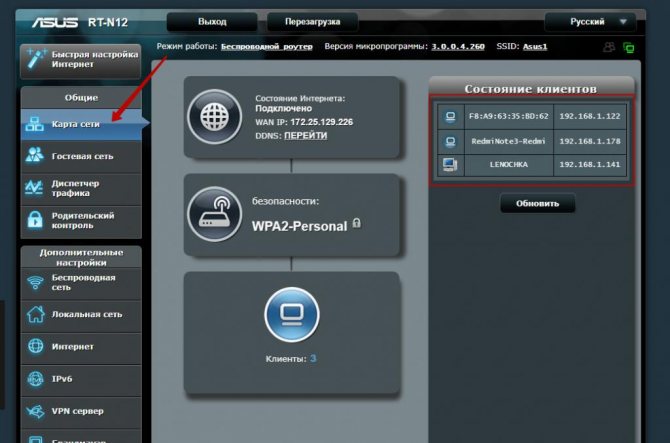Click the LENOCHKA desktop client icon
The width and height of the screenshot is (670, 443).
[x=450, y=164]
